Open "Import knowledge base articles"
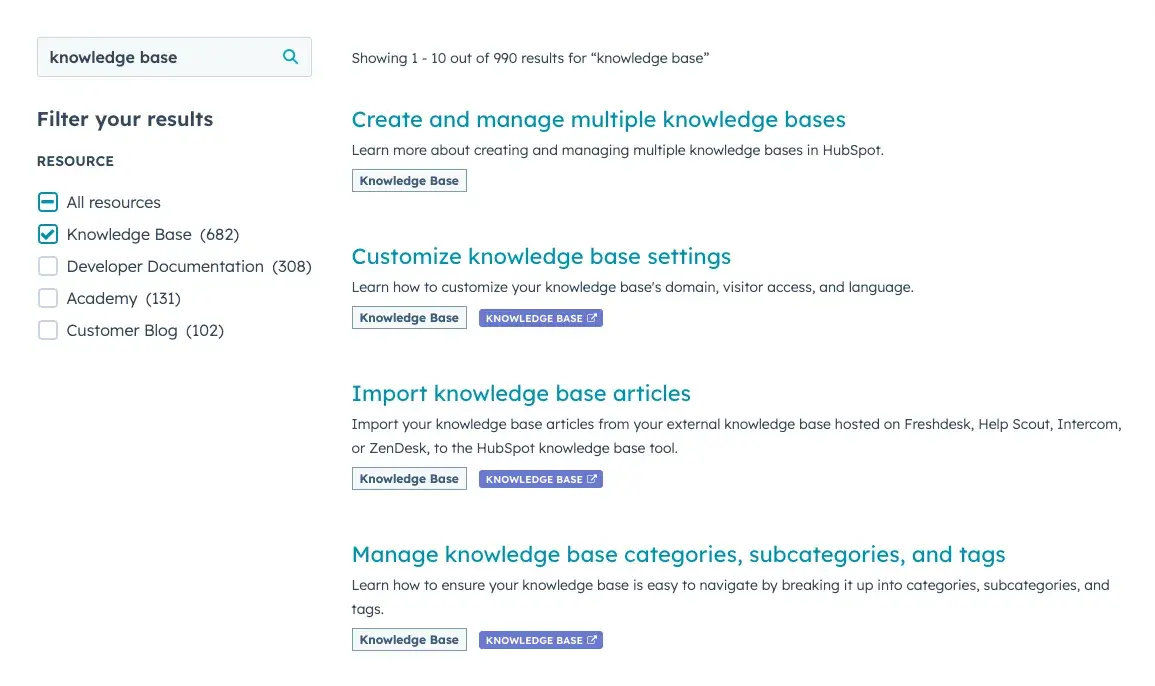The height and width of the screenshot is (686, 1155). click(521, 393)
